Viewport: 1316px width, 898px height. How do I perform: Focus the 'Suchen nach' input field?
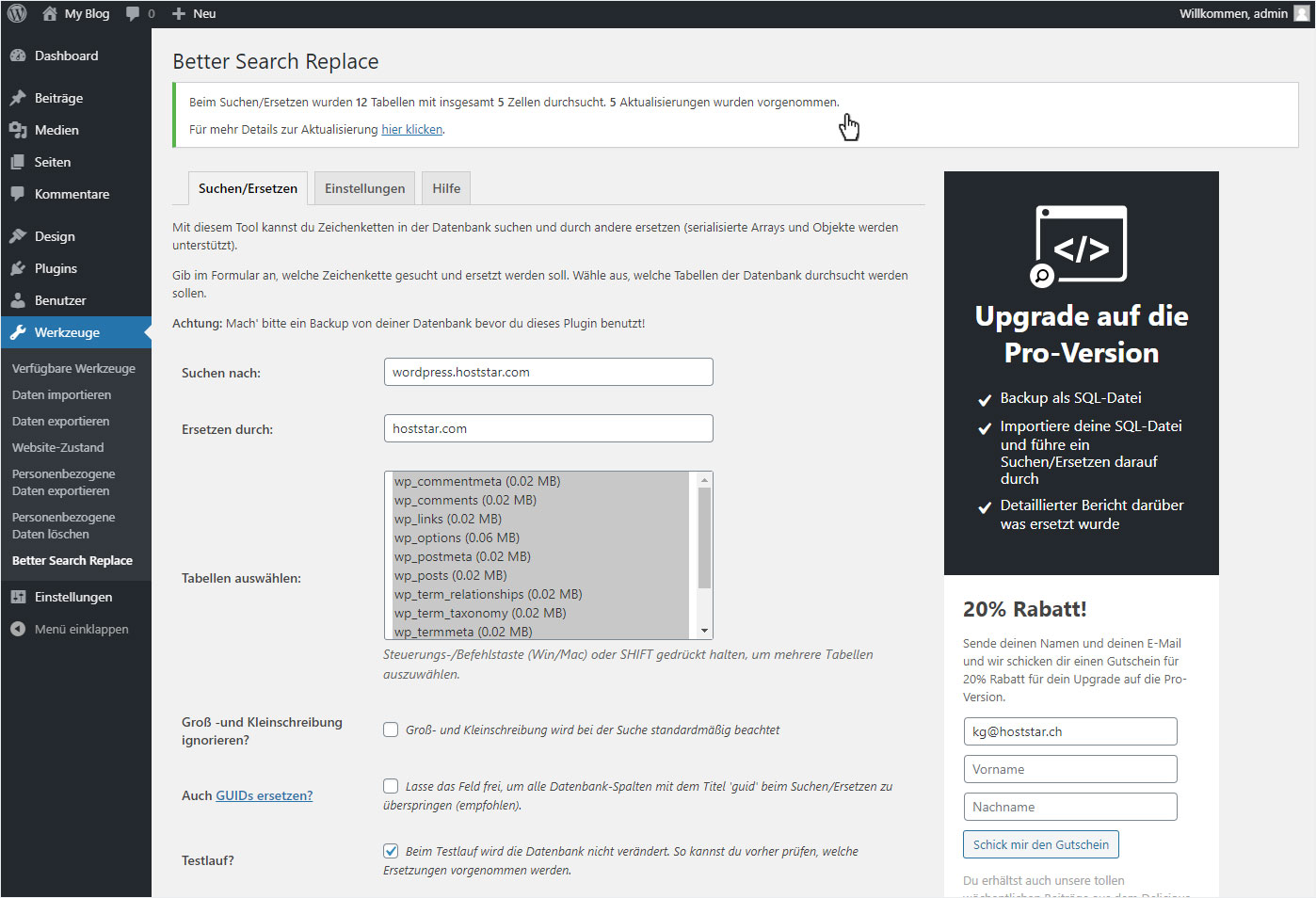tap(548, 372)
